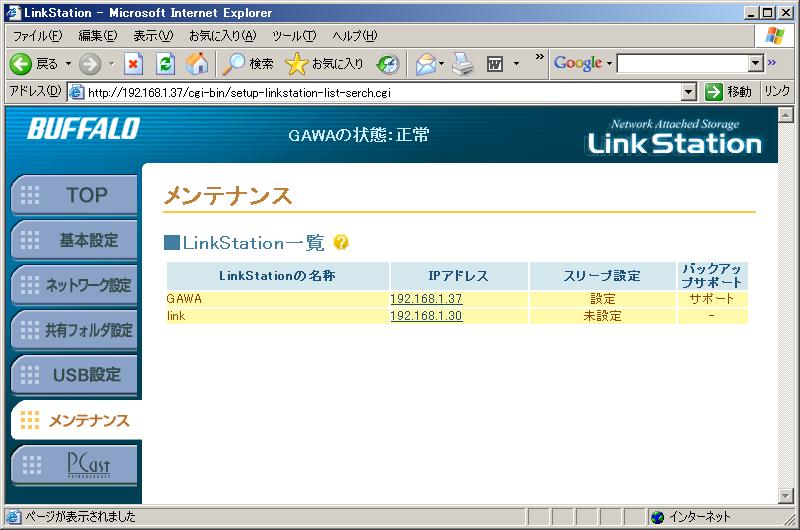Click the IE icon in the title bar
This screenshot has height=530, width=800.
(x=12, y=12)
